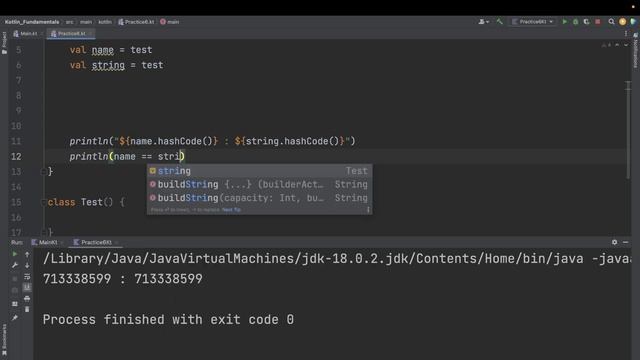
Task: Collapse class Test fold marker at line 15
Action: click(x=43, y=202)
